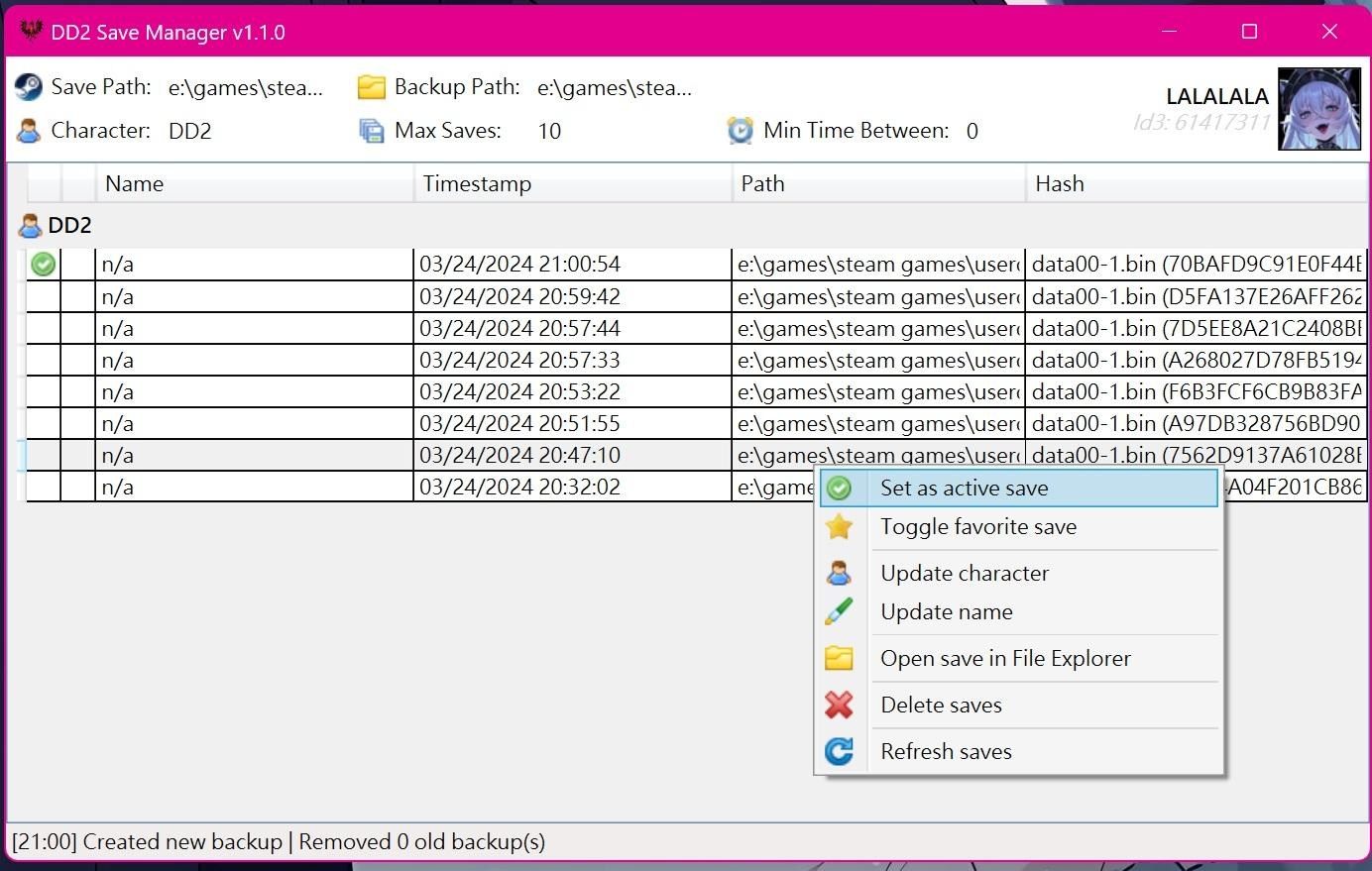Click the red X Delete saves icon
Viewport: 1372px width, 871px height.
pyautogui.click(x=839, y=705)
